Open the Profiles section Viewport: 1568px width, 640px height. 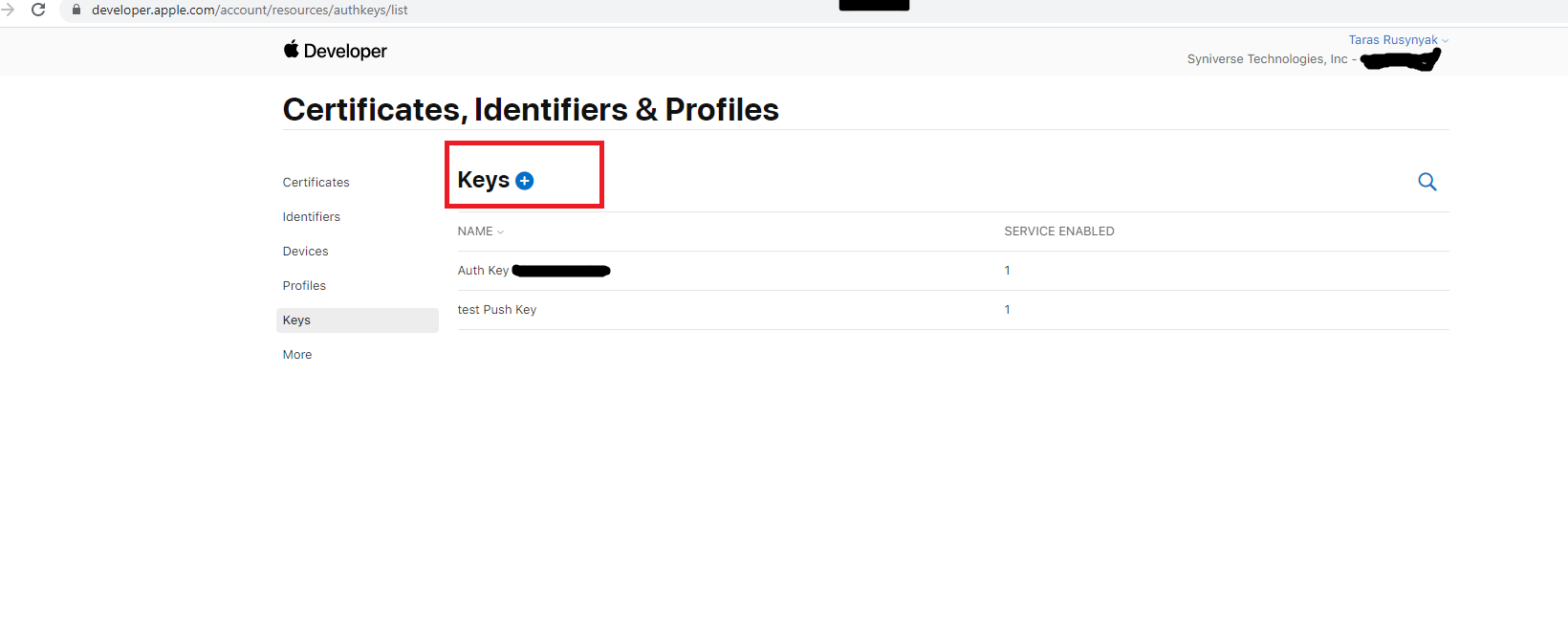(x=304, y=286)
